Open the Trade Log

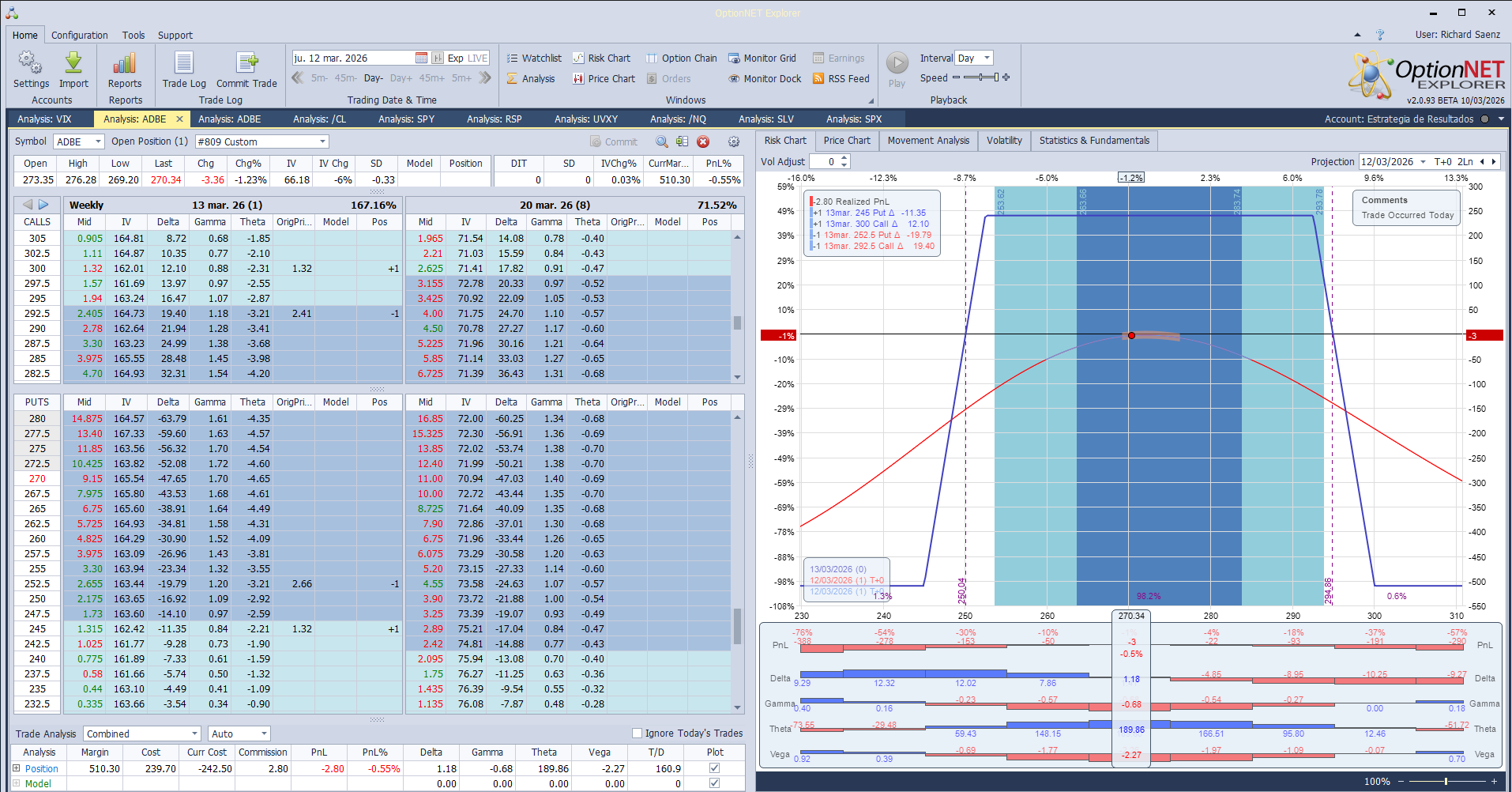184,70
